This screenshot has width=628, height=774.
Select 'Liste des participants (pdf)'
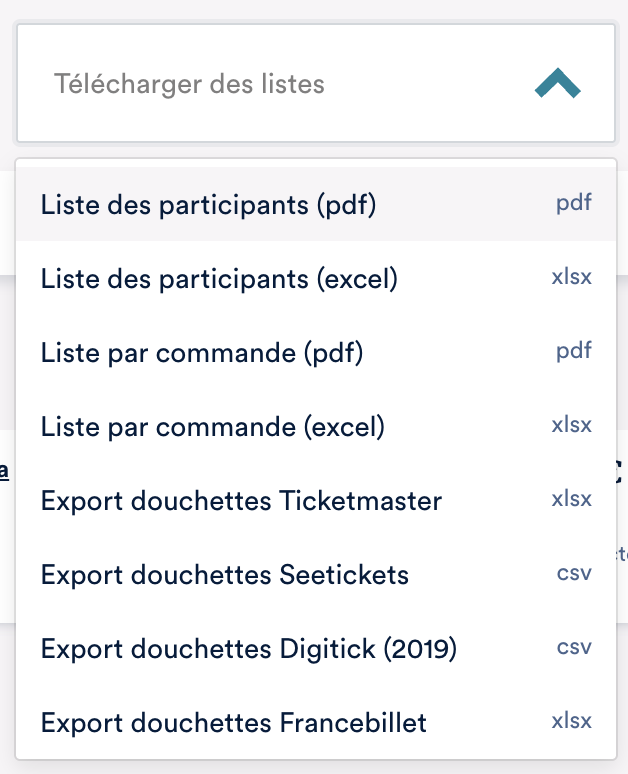point(208,205)
